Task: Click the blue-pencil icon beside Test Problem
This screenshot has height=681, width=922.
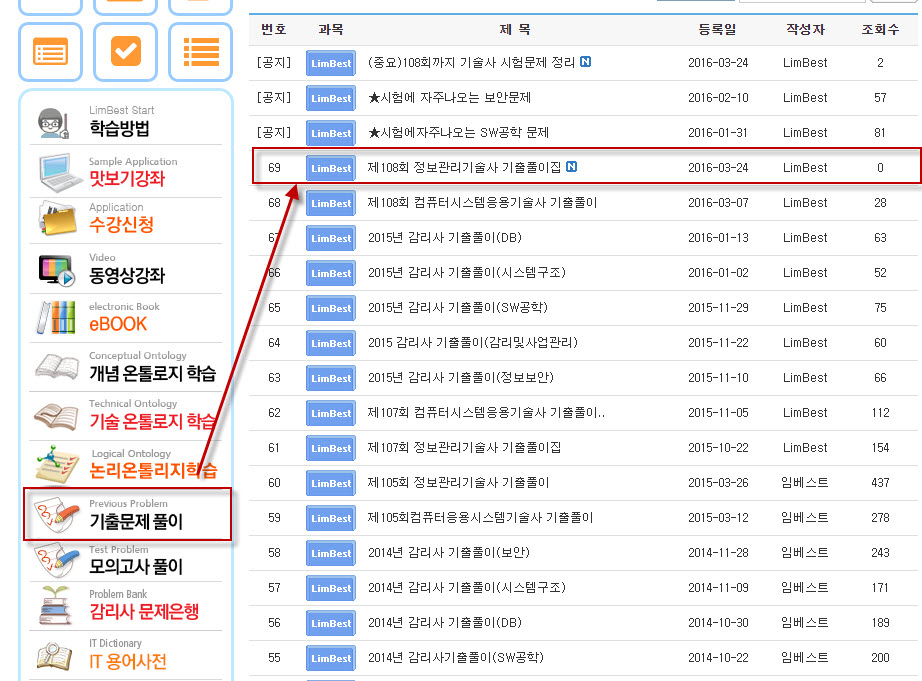Action: click(x=56, y=560)
